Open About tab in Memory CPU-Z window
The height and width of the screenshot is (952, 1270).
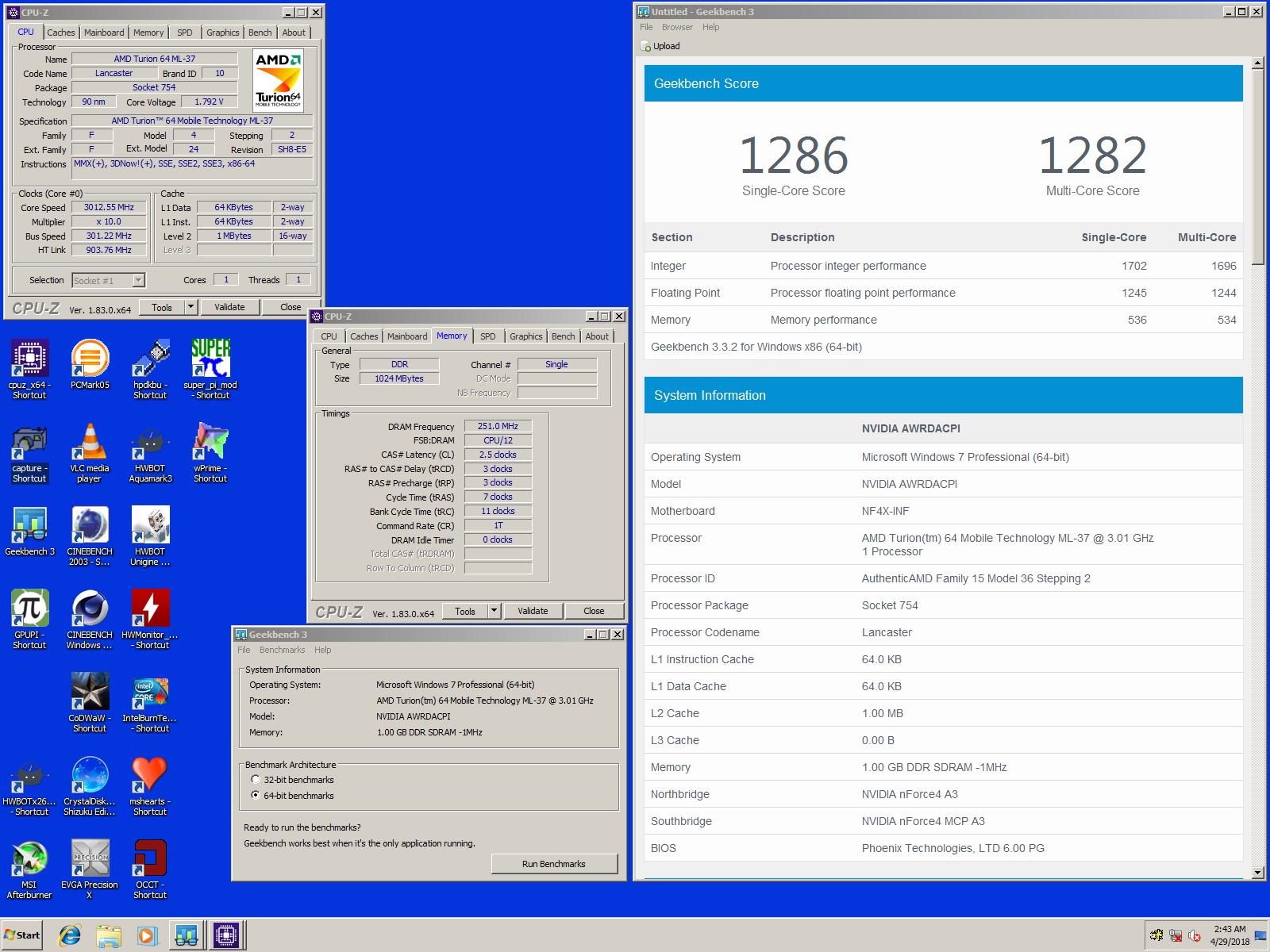coord(597,336)
